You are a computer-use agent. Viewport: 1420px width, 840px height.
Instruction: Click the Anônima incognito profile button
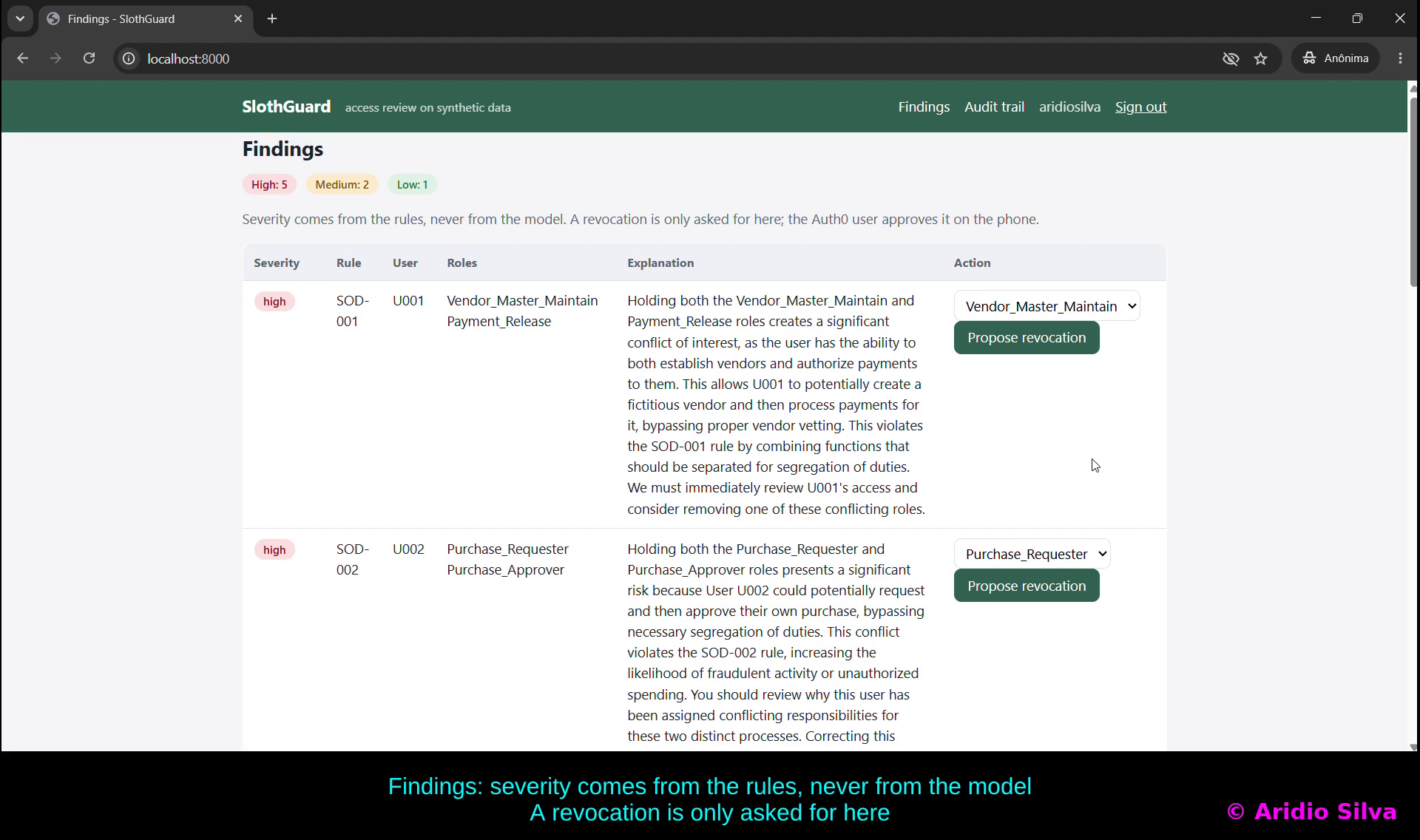click(1336, 58)
